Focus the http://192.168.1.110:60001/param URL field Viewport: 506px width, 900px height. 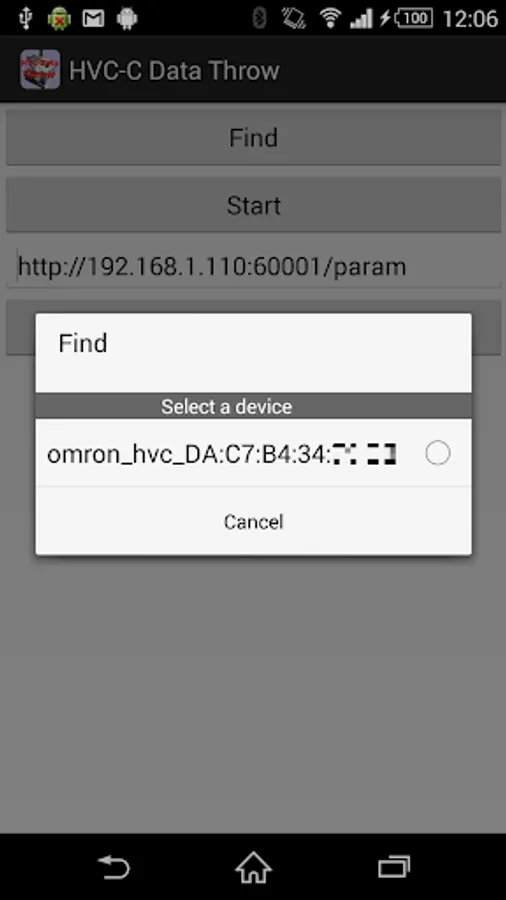coord(254,266)
